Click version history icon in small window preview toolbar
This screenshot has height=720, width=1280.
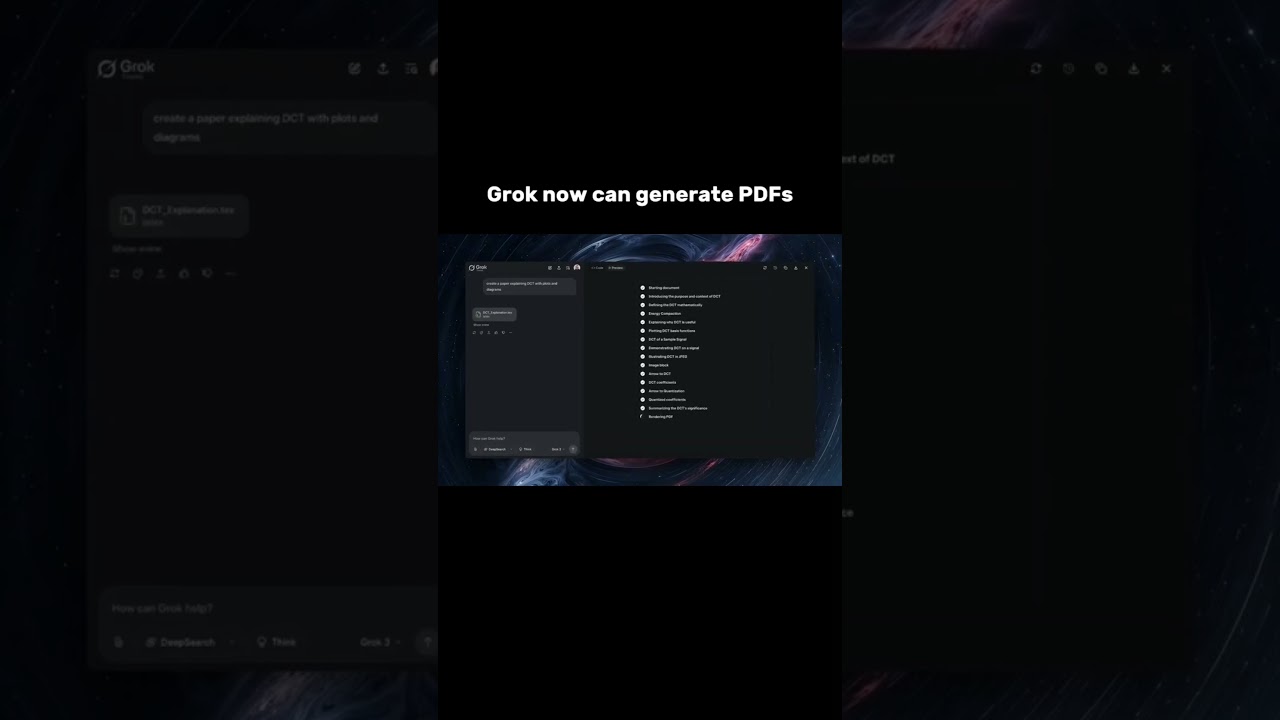coord(775,268)
